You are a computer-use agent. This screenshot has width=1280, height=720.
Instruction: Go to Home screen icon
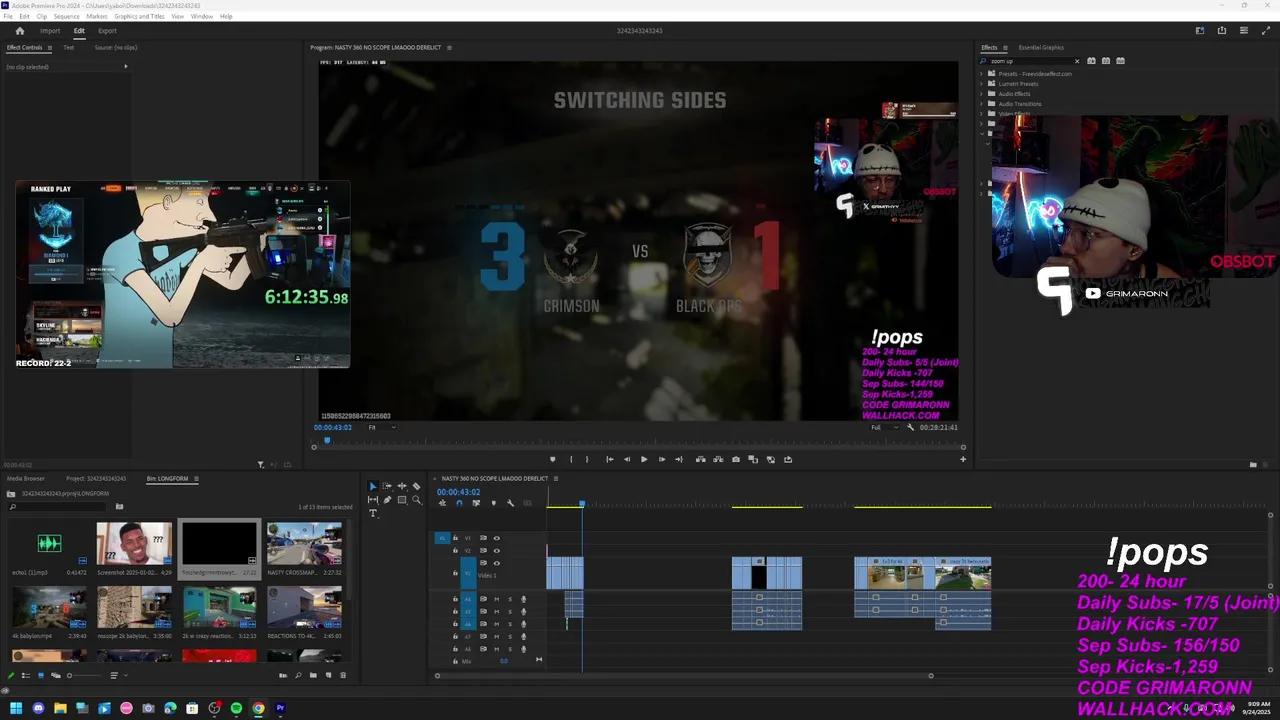19,31
